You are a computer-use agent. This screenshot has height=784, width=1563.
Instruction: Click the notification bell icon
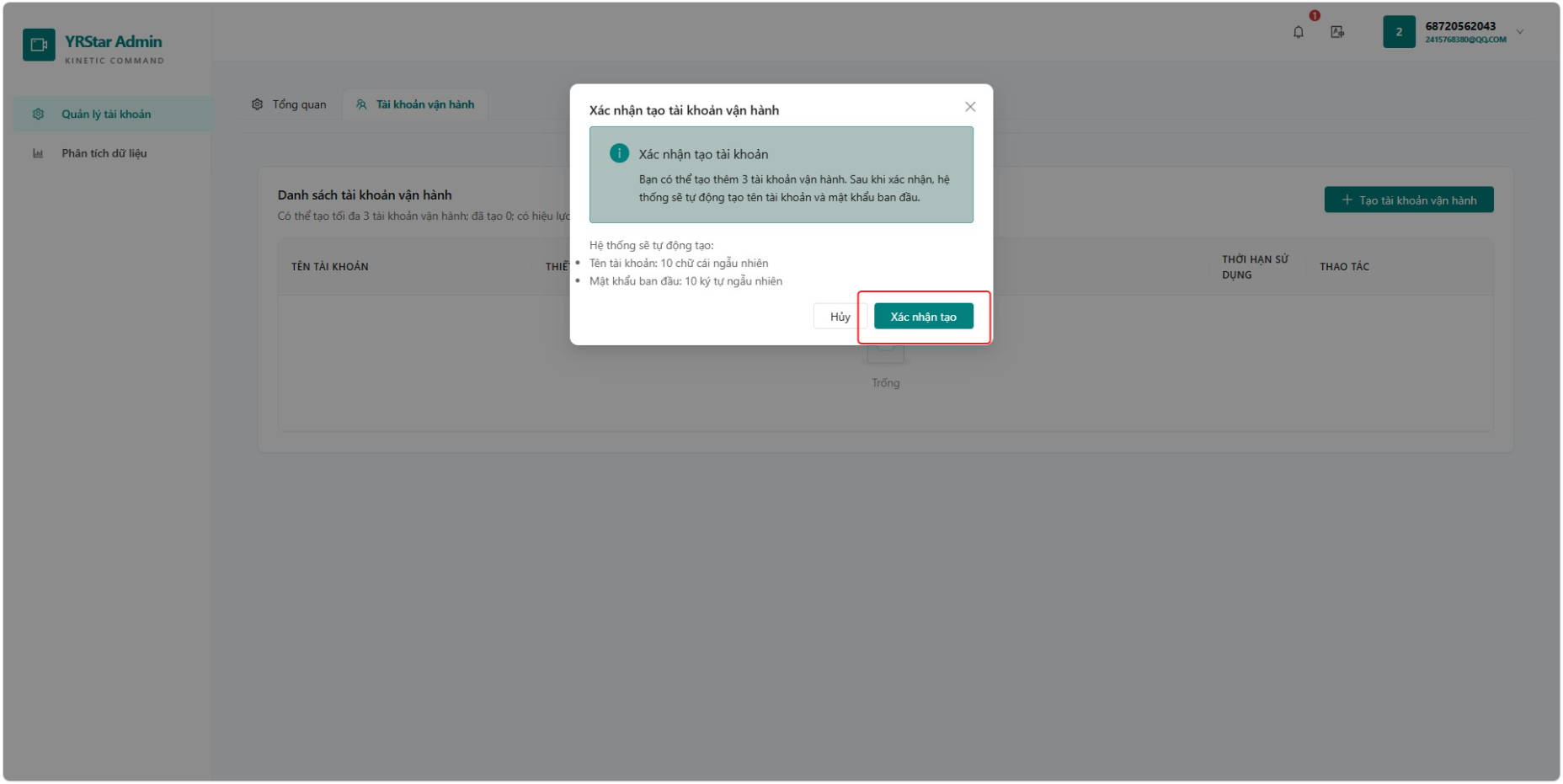(x=1298, y=32)
